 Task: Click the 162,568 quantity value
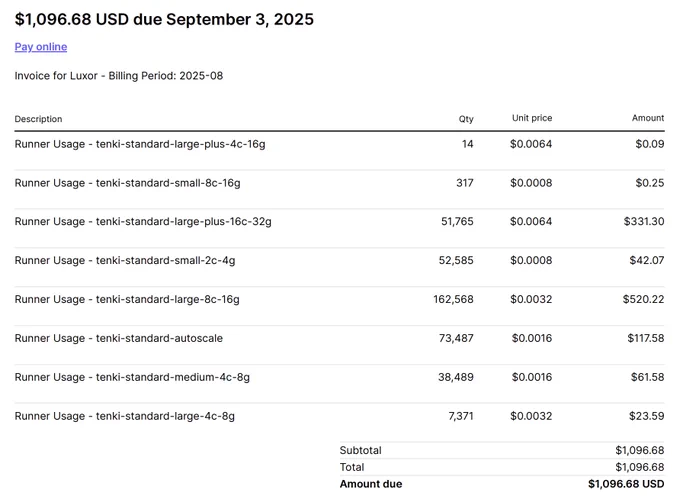pyautogui.click(x=454, y=299)
